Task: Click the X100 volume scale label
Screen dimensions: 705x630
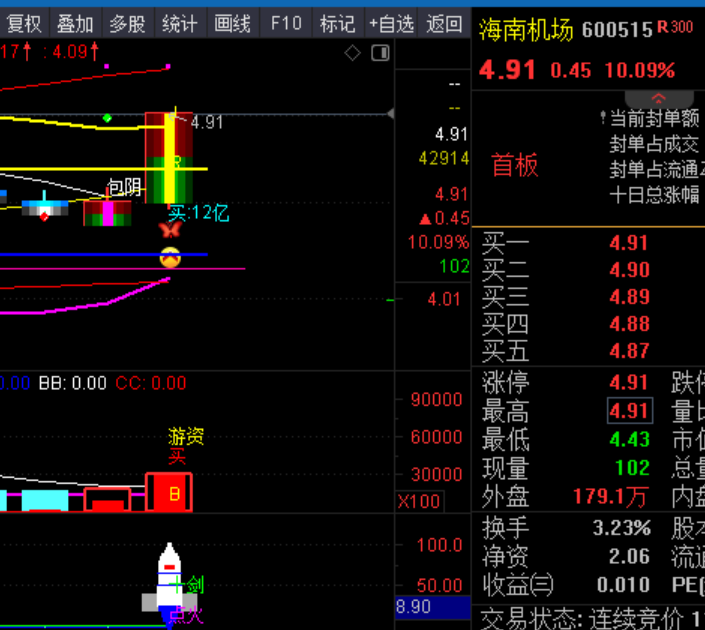Action: (x=419, y=501)
